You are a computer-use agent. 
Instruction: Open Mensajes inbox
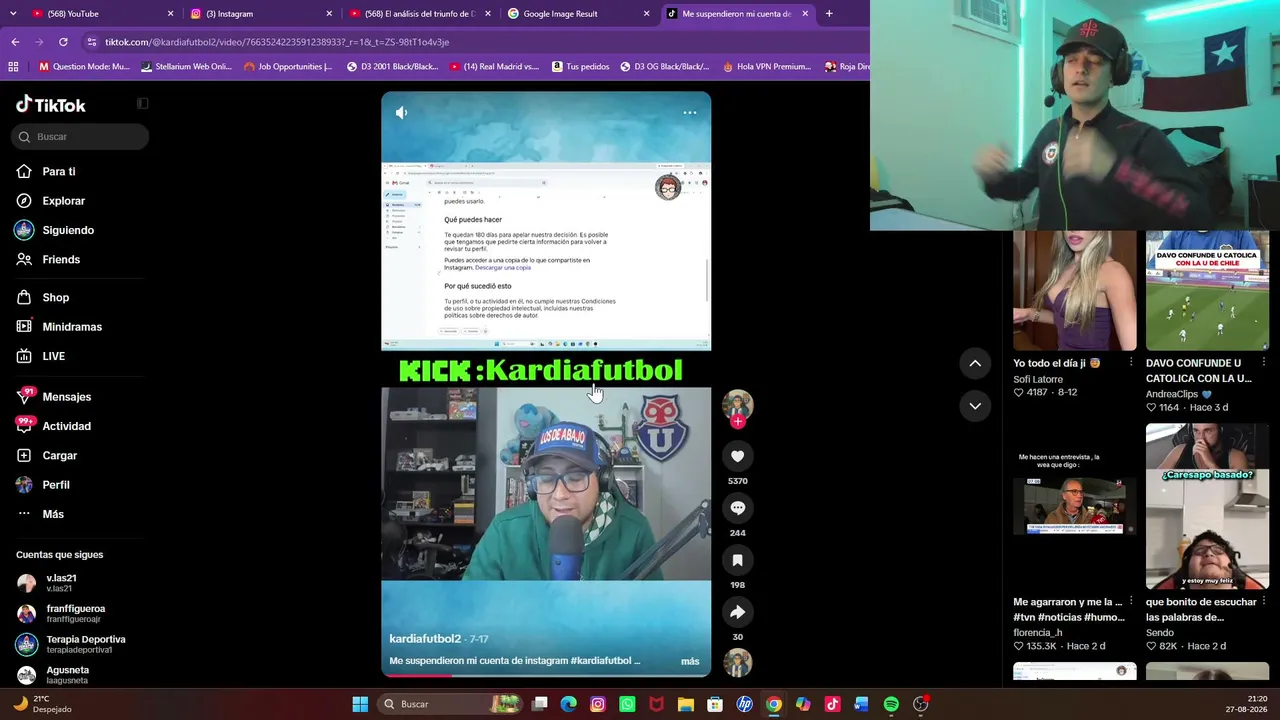pyautogui.click(x=54, y=397)
